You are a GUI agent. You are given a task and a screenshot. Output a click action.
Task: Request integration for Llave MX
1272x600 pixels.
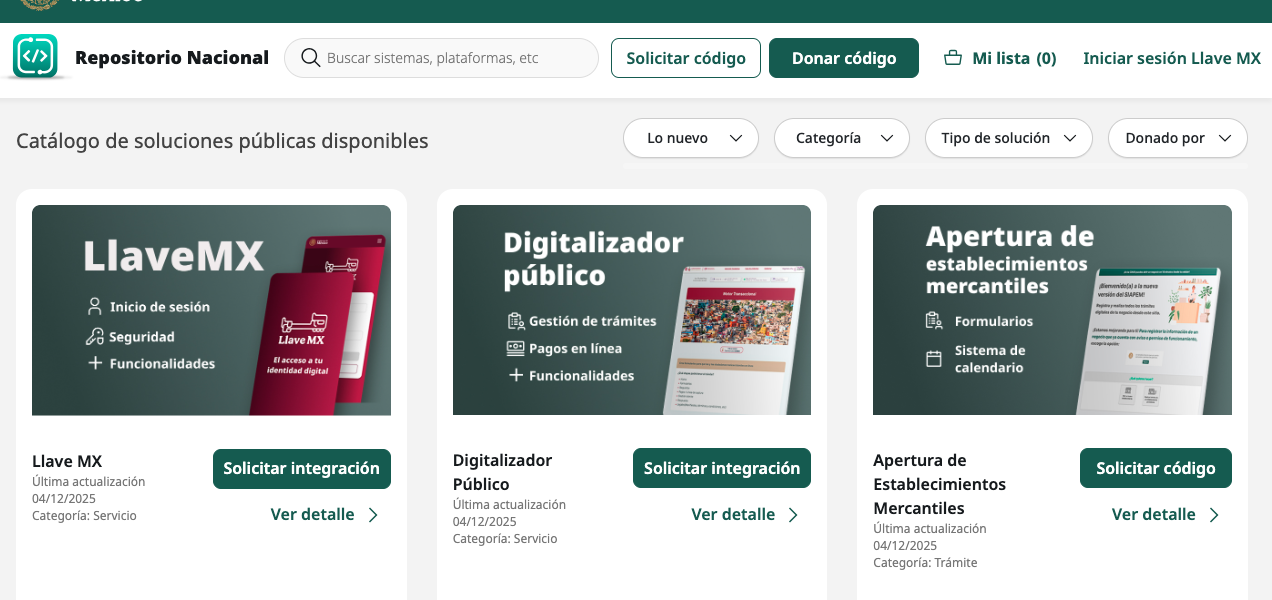301,468
